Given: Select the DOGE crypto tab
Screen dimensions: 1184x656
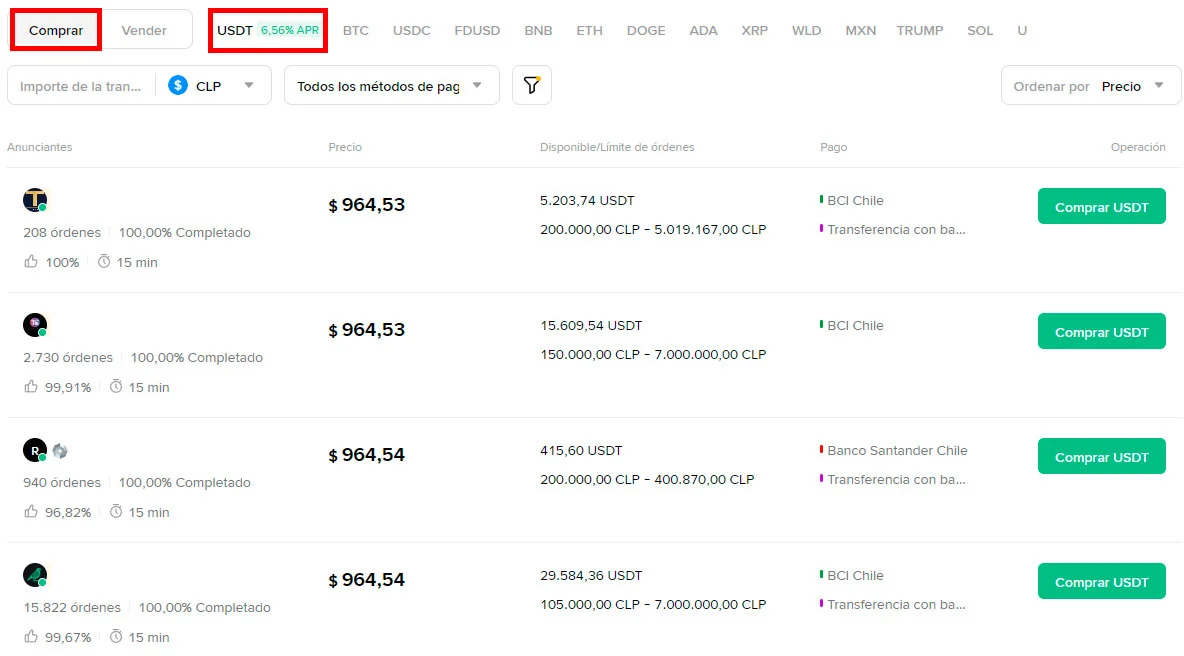Looking at the screenshot, I should (646, 30).
